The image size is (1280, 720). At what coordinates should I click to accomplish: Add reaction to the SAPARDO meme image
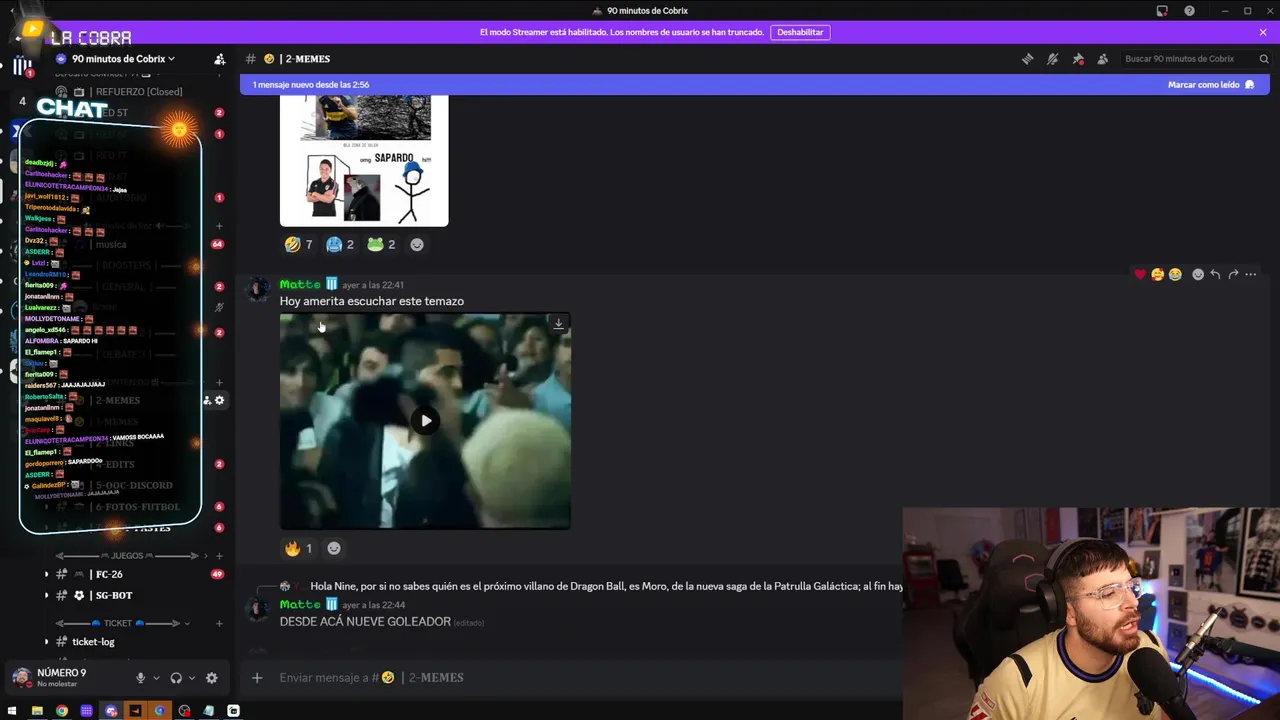(417, 244)
